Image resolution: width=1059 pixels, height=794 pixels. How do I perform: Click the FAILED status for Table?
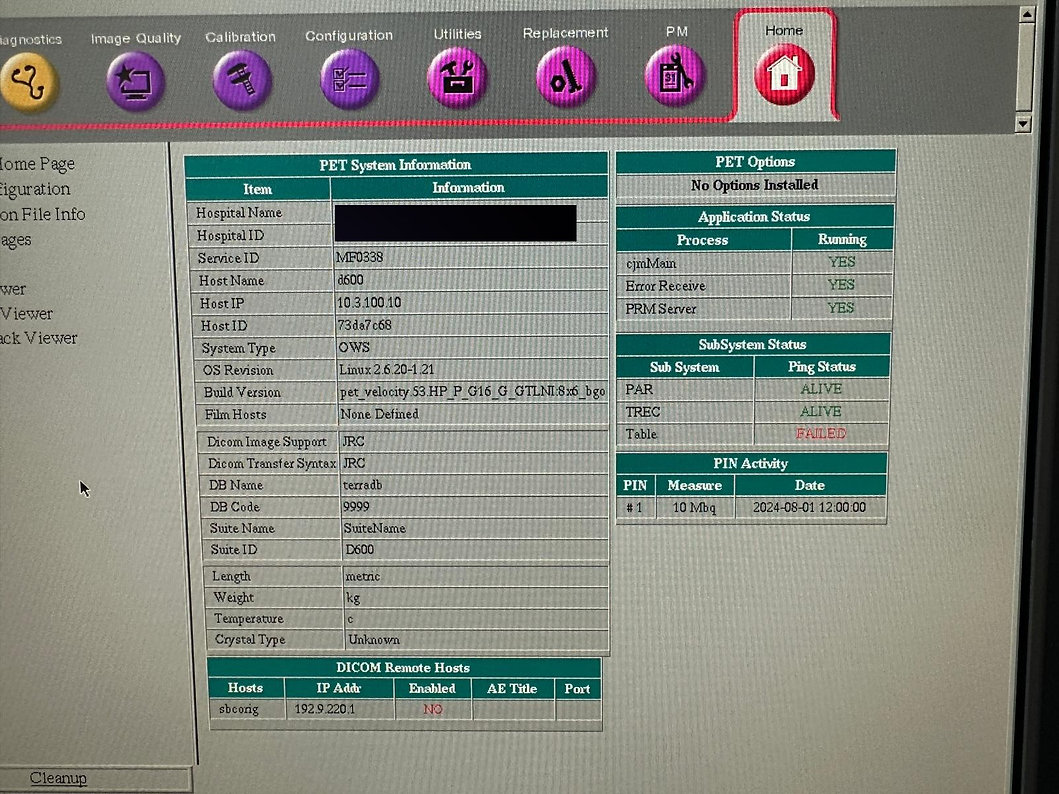820,434
